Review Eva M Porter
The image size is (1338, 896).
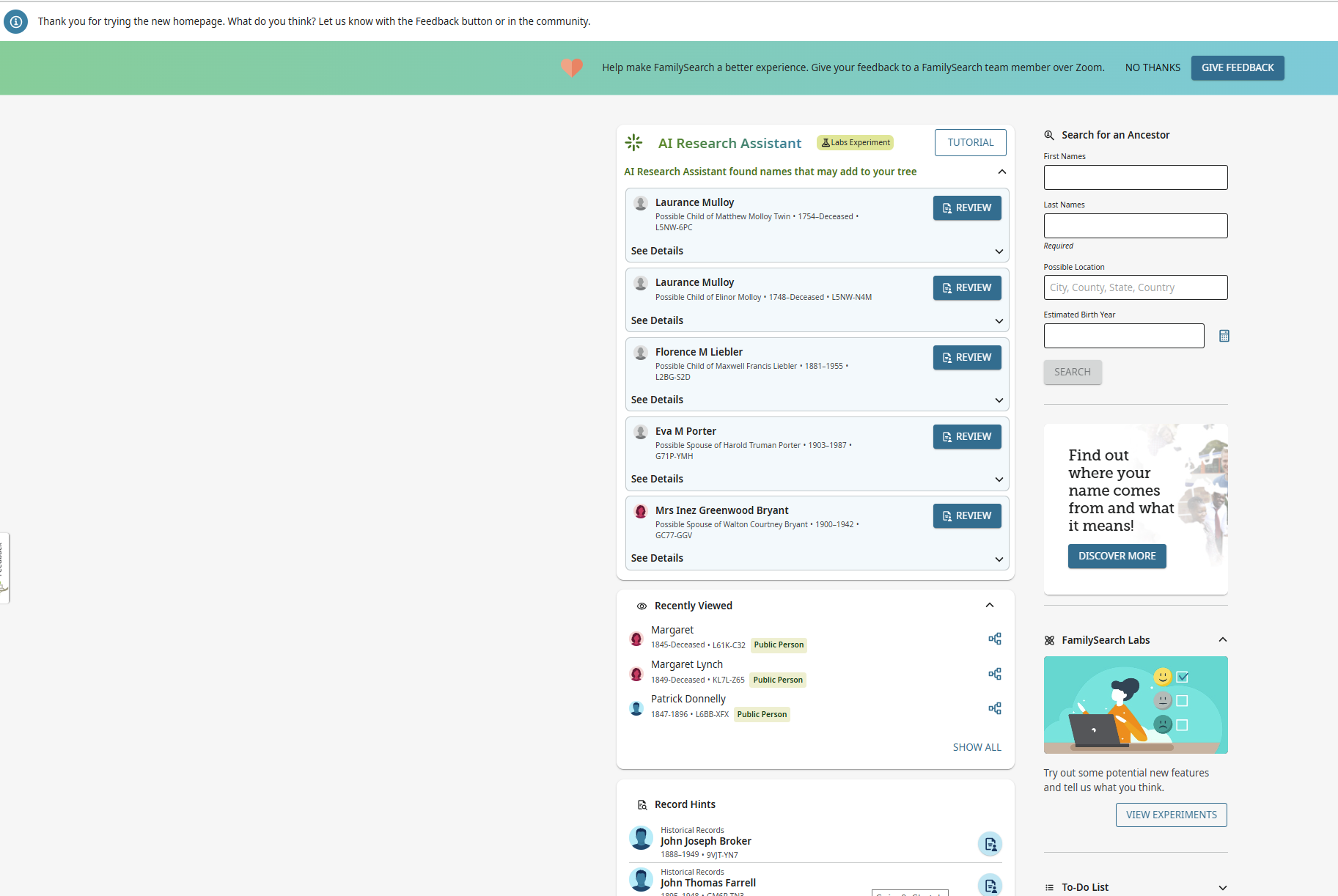click(x=967, y=437)
